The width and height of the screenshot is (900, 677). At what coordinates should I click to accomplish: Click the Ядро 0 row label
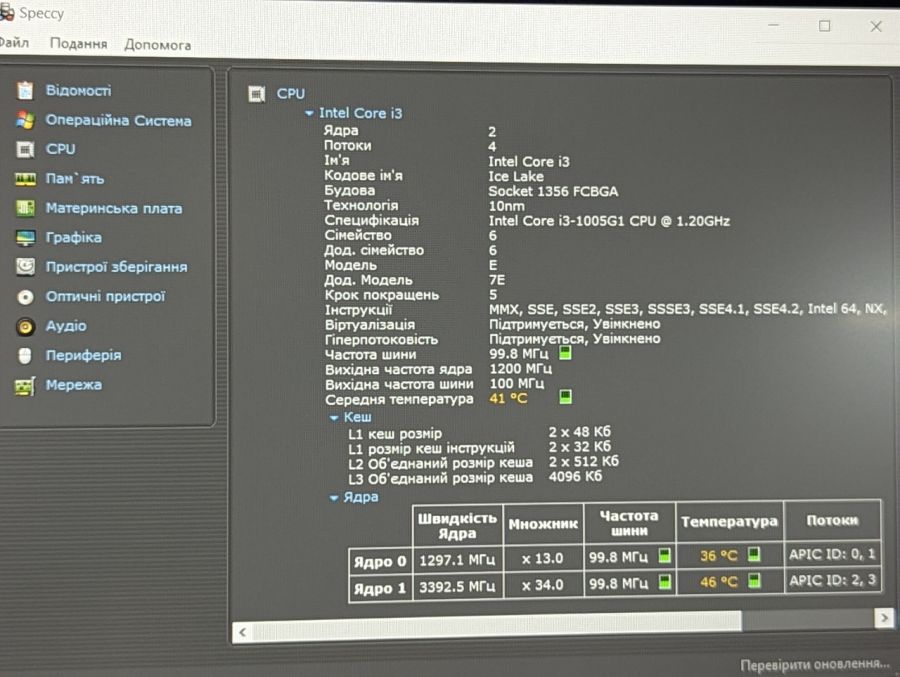tap(380, 561)
